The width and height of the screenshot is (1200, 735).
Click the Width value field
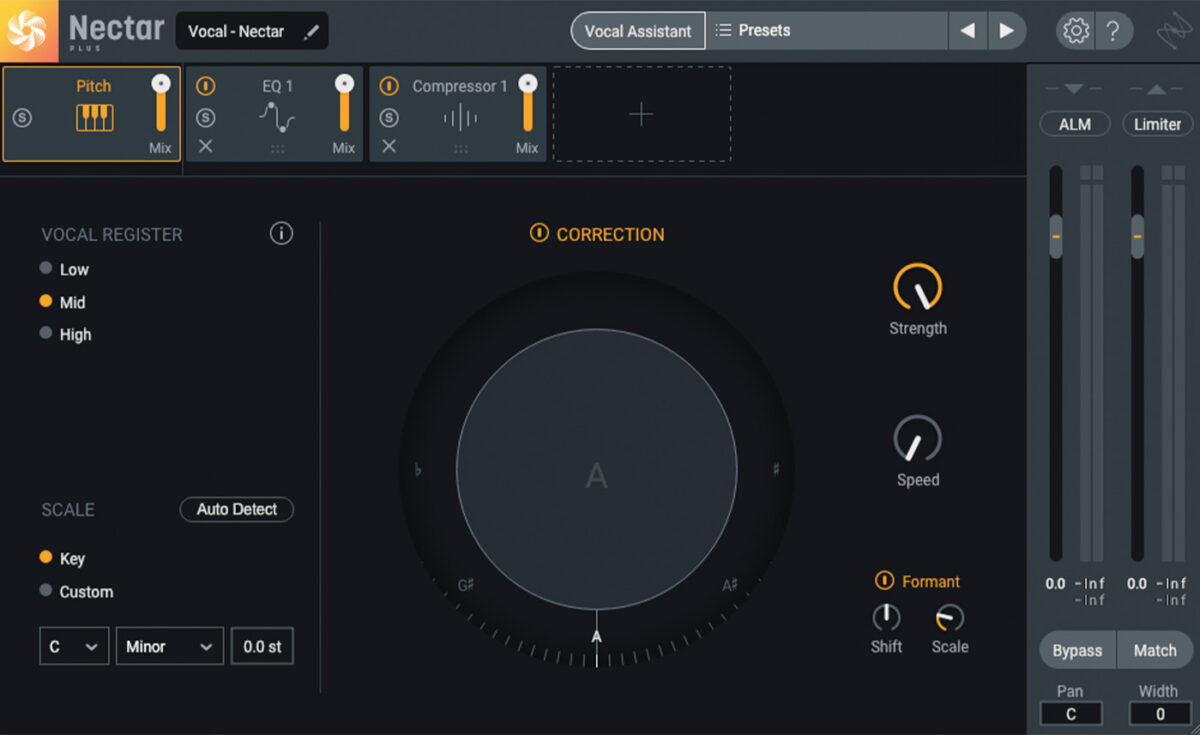pos(1160,714)
